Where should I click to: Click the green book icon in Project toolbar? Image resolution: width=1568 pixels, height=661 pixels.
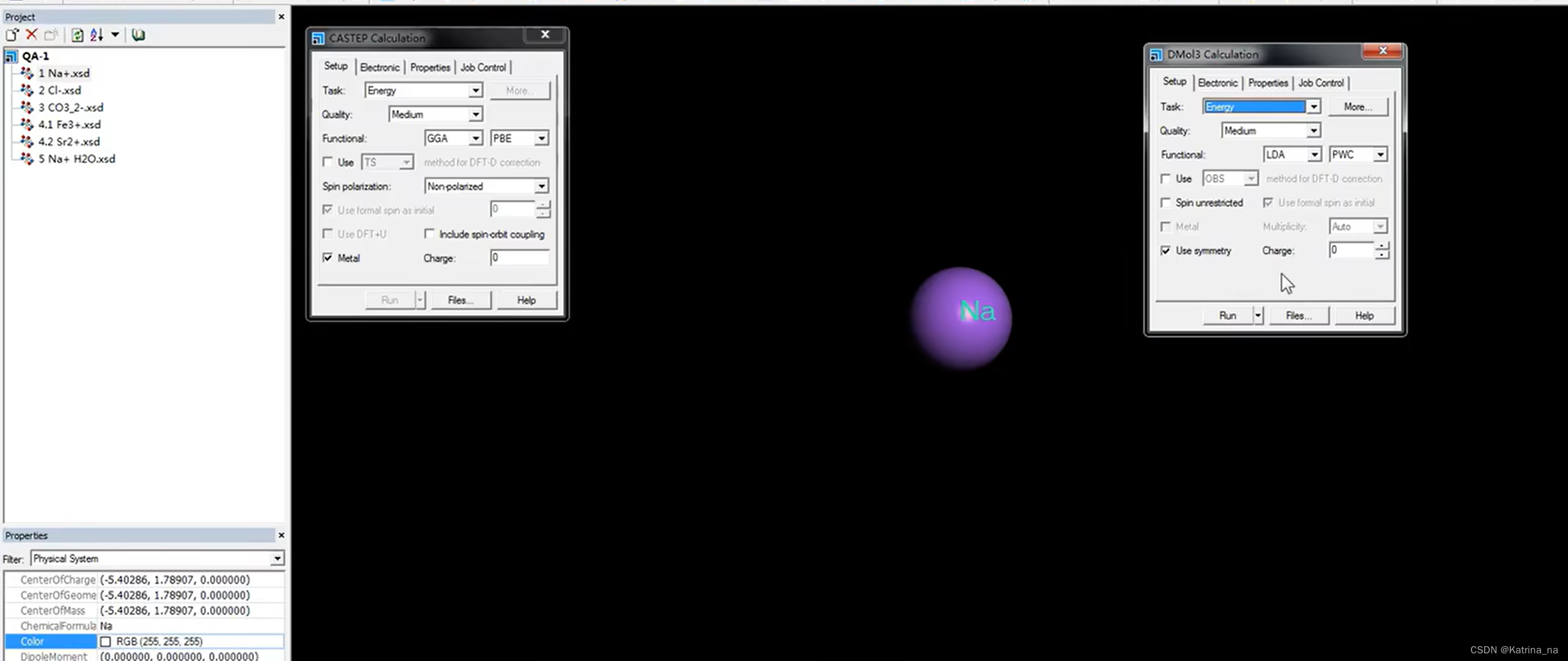(138, 35)
